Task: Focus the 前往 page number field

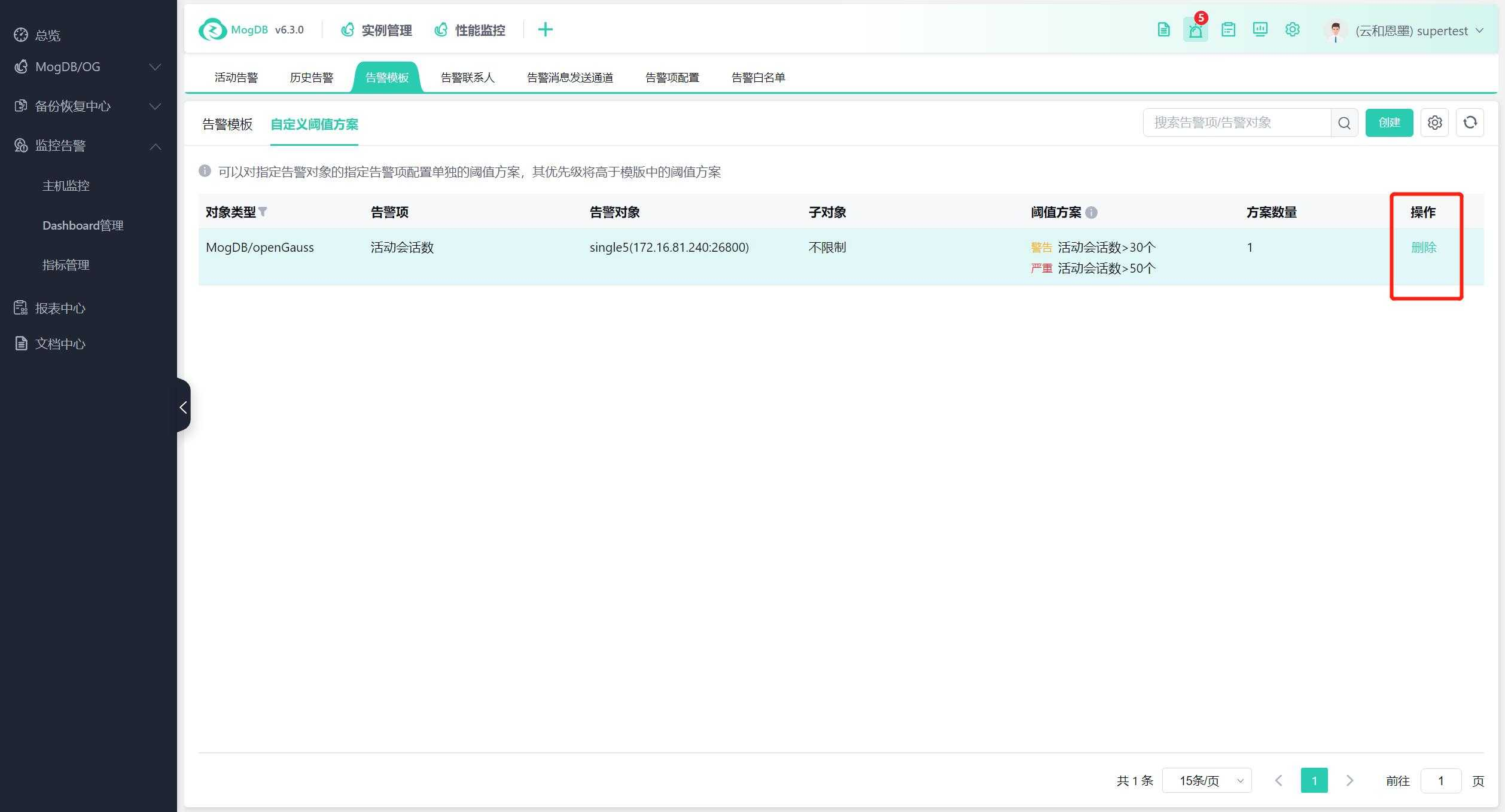Action: coord(1440,780)
